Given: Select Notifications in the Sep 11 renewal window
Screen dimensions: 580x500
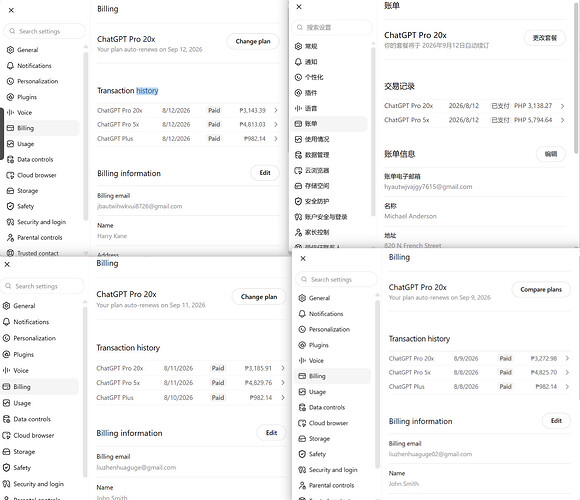Looking at the screenshot, I should (39, 322).
